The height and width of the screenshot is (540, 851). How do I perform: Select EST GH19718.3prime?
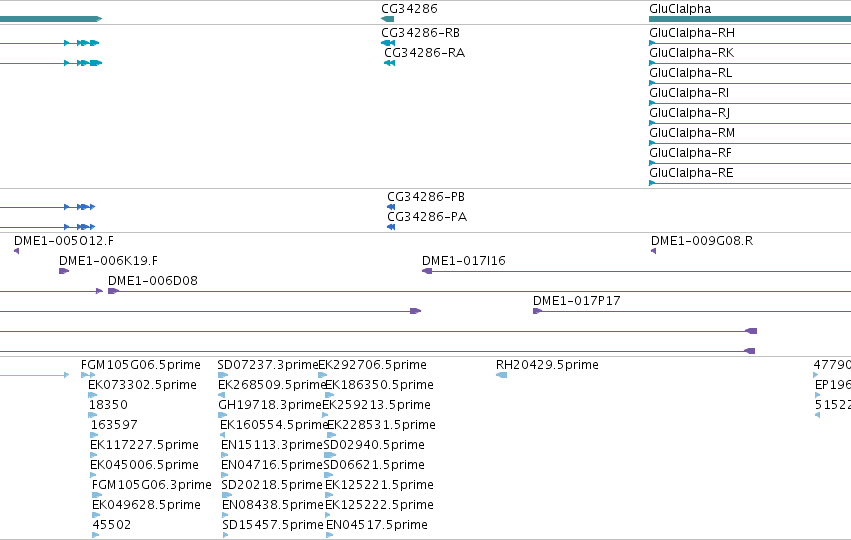tap(270, 405)
